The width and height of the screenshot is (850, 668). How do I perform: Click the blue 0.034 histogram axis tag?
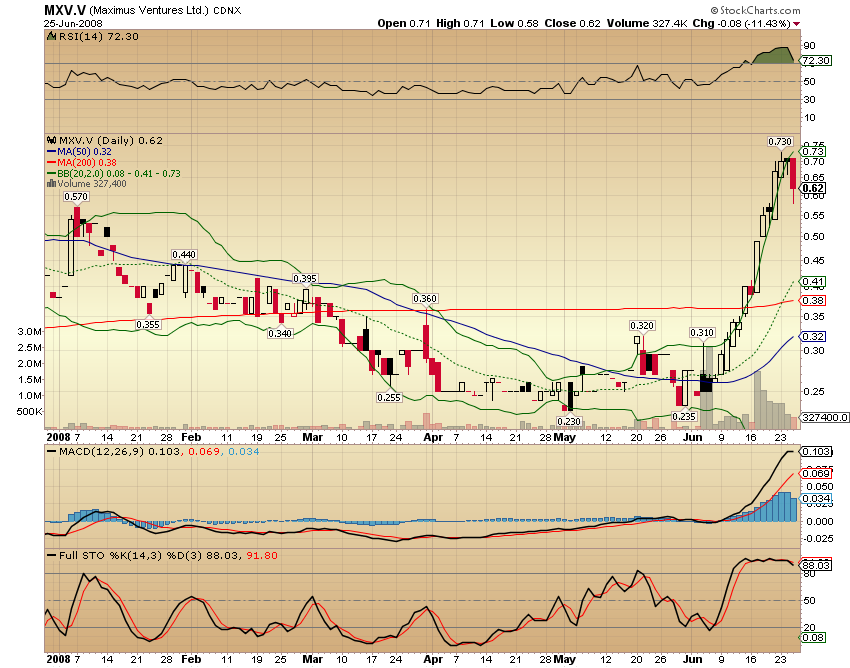click(x=816, y=498)
